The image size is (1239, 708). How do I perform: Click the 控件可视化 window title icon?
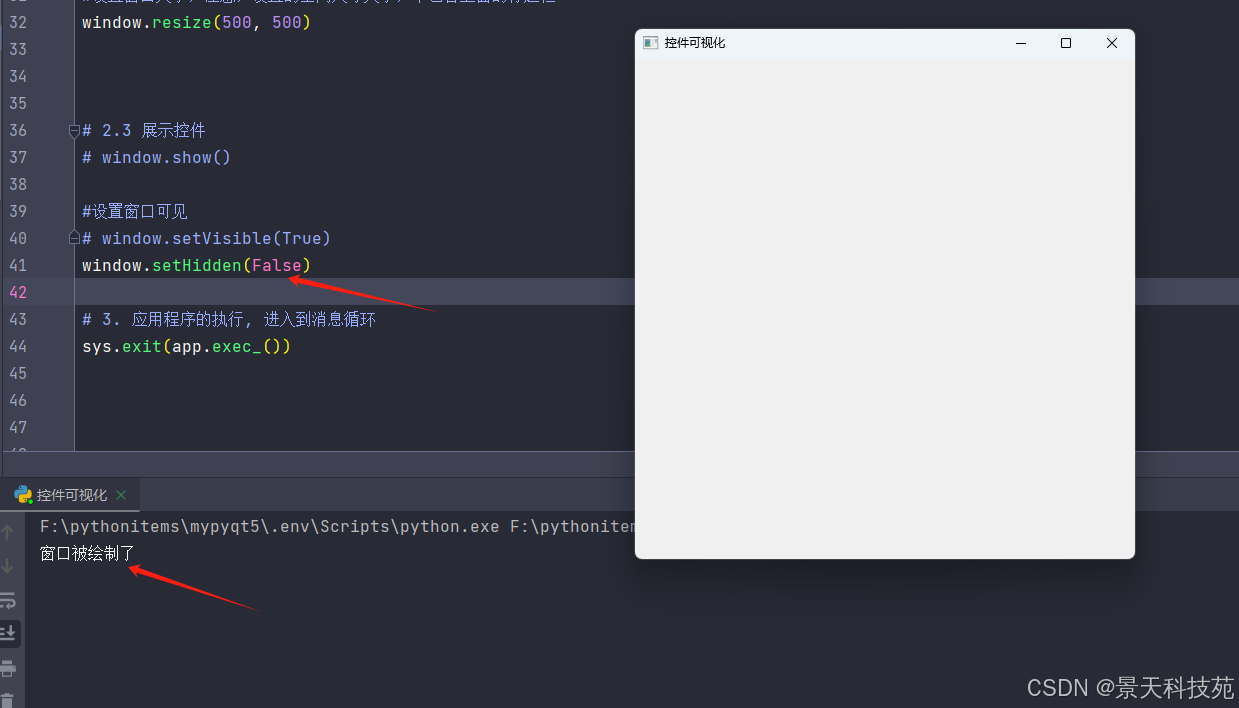(x=650, y=43)
